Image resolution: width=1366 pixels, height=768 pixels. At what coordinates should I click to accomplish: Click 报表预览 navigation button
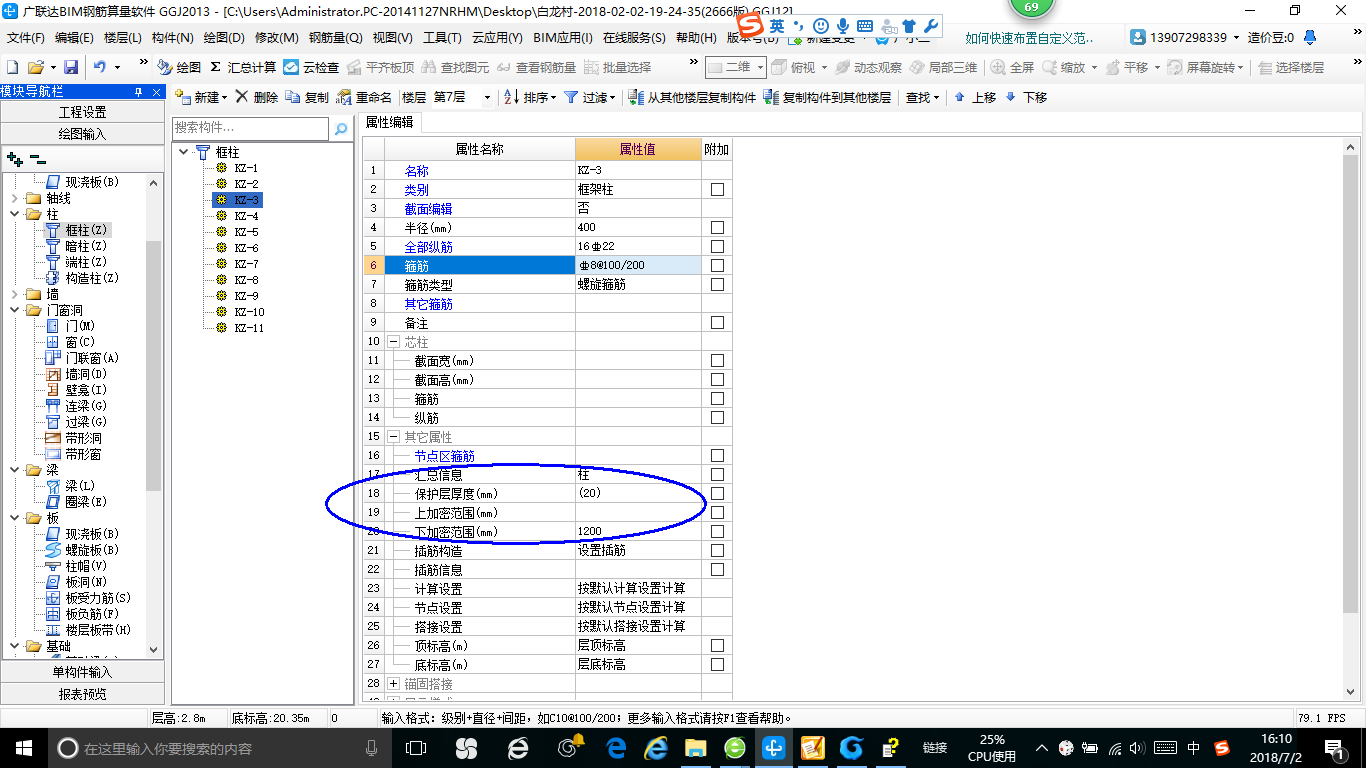[82, 693]
